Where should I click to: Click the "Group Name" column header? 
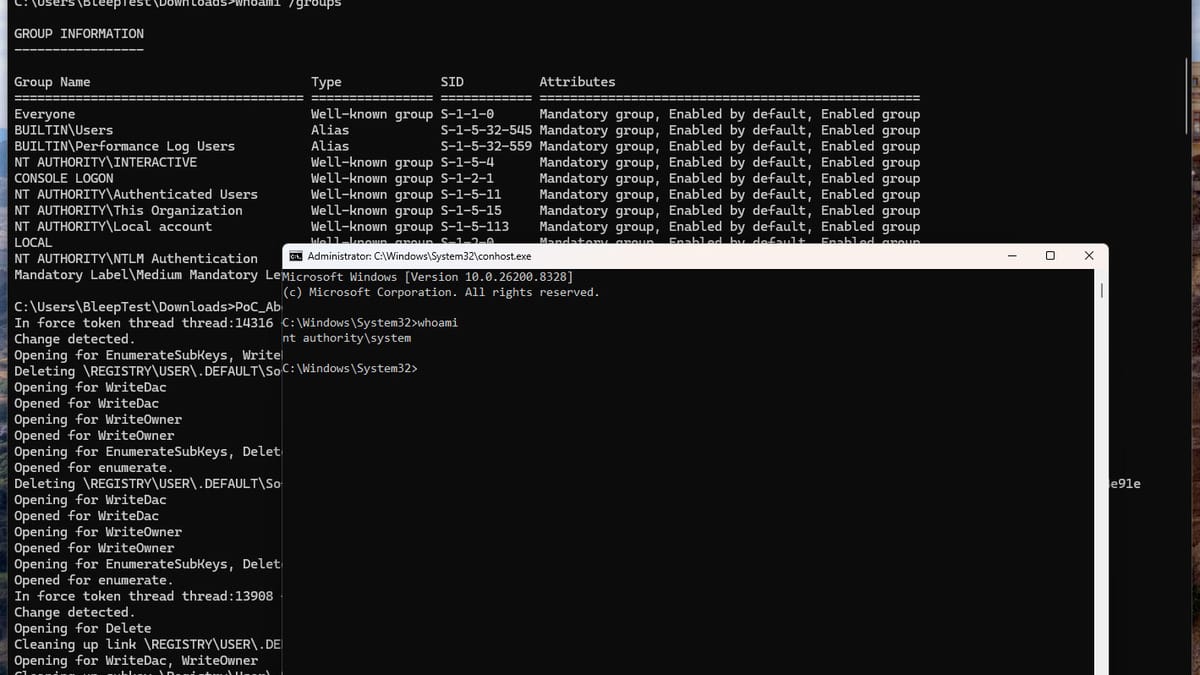tap(52, 82)
